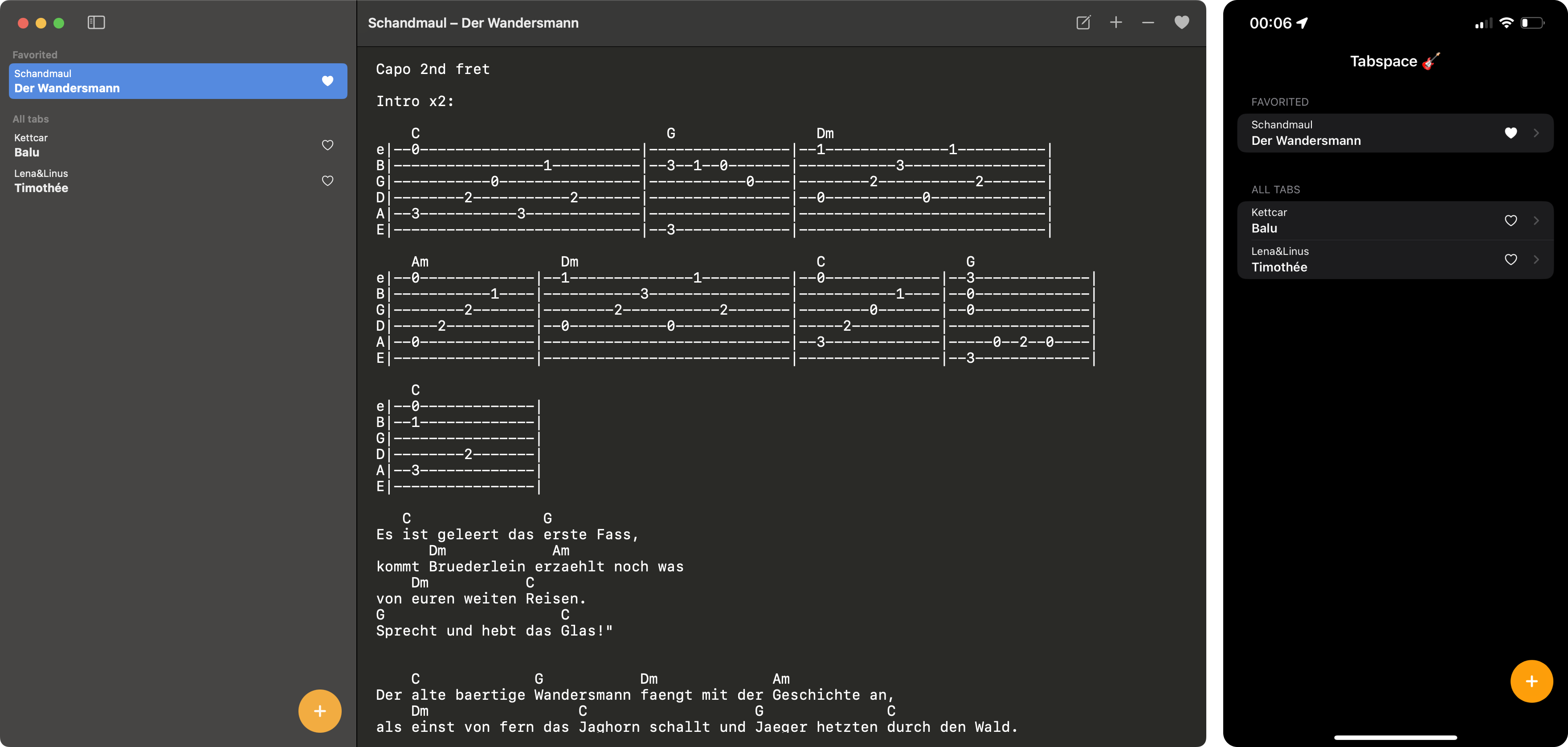Unfavorite Der Wandersmann heart on the iPhone
1568x747 pixels.
(x=1510, y=133)
